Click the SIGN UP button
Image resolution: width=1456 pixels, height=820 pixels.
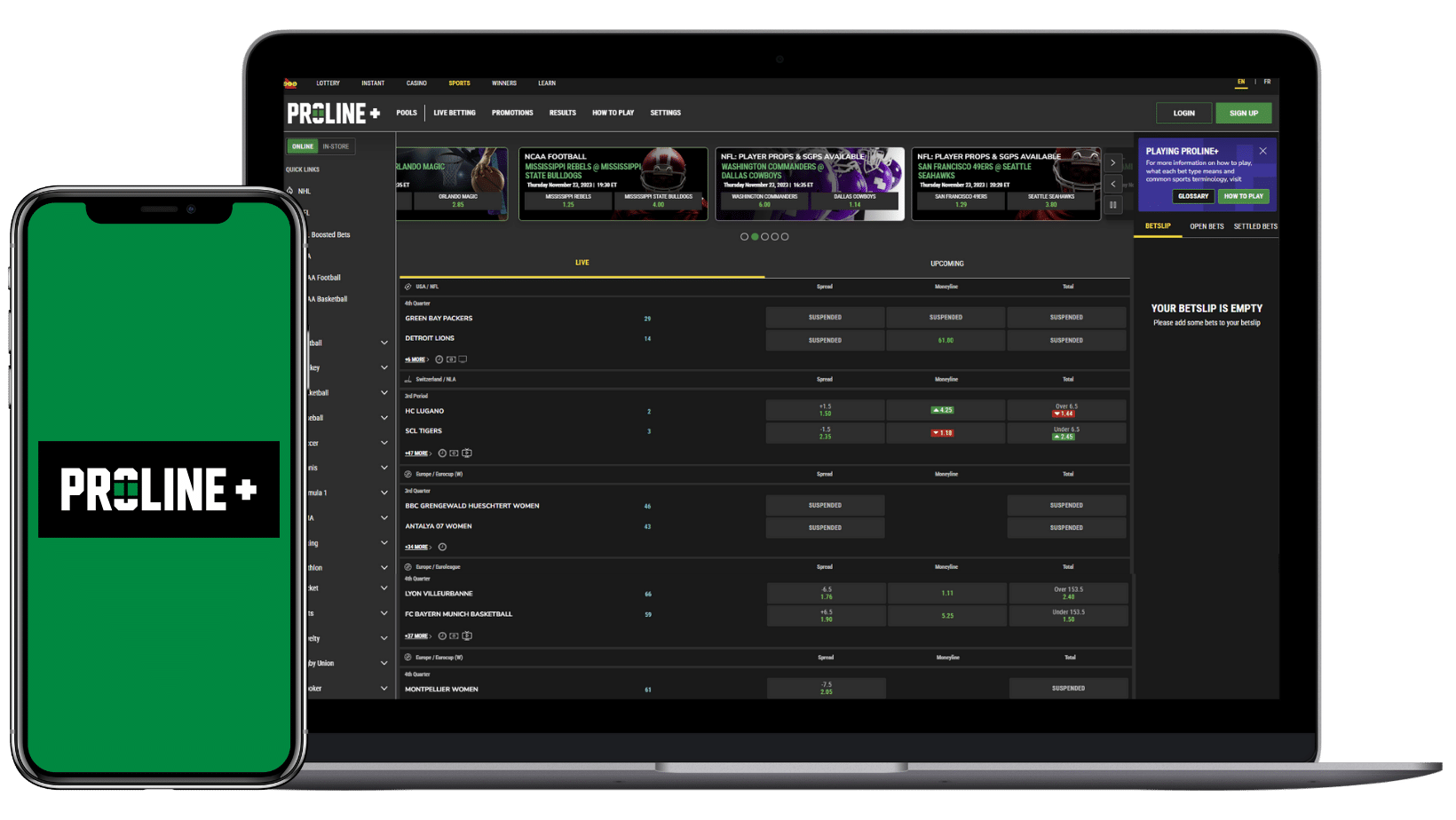coord(1244,113)
